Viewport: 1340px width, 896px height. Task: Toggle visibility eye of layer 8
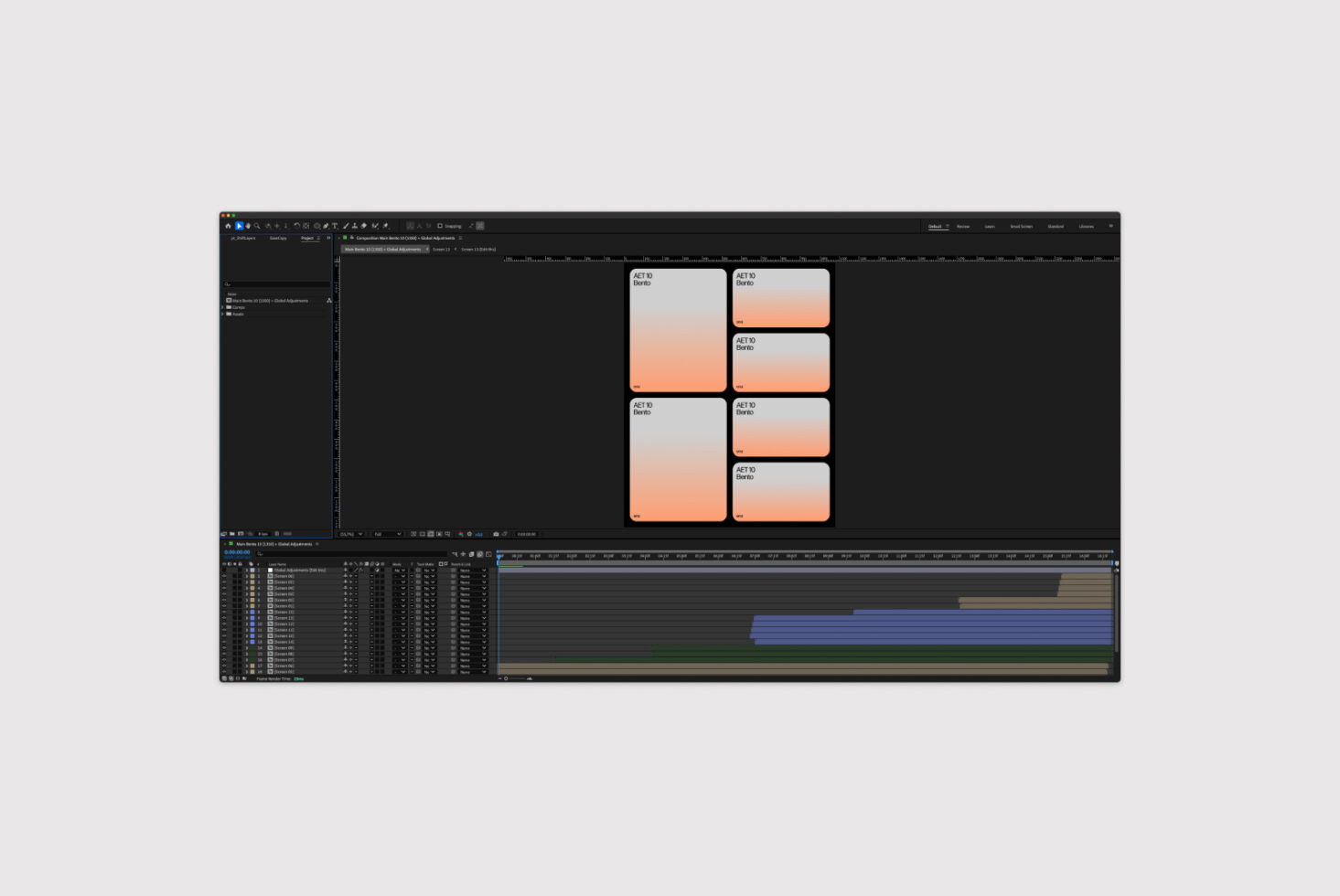click(x=224, y=612)
